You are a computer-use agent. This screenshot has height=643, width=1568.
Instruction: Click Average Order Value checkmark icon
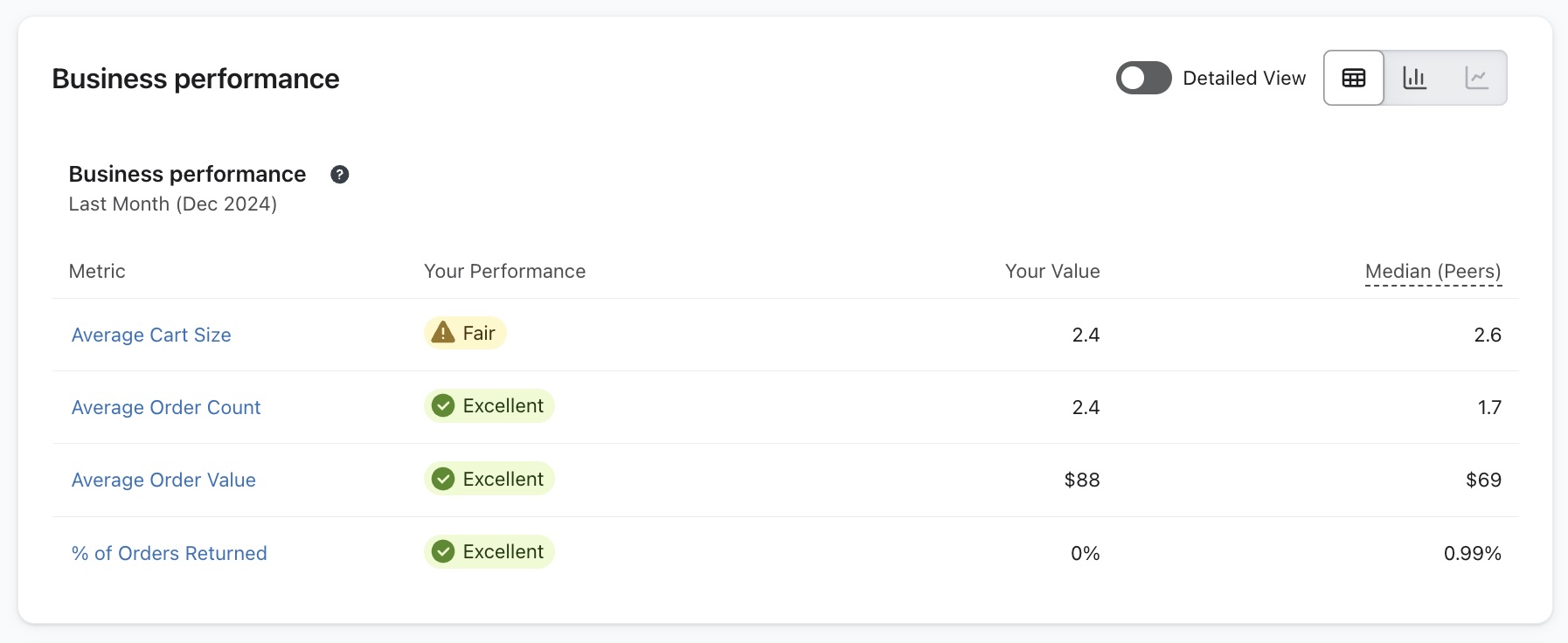(x=443, y=479)
